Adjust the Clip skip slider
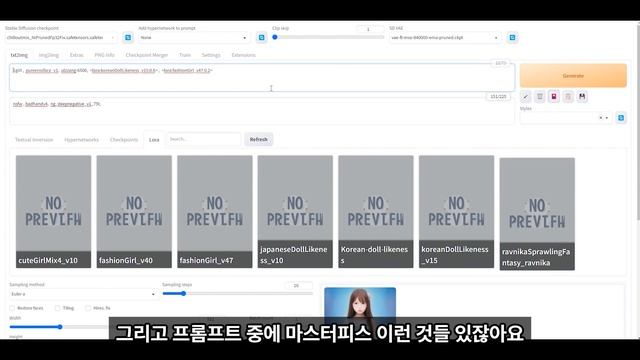Image resolution: width=640 pixels, height=360 pixels. pos(328,37)
